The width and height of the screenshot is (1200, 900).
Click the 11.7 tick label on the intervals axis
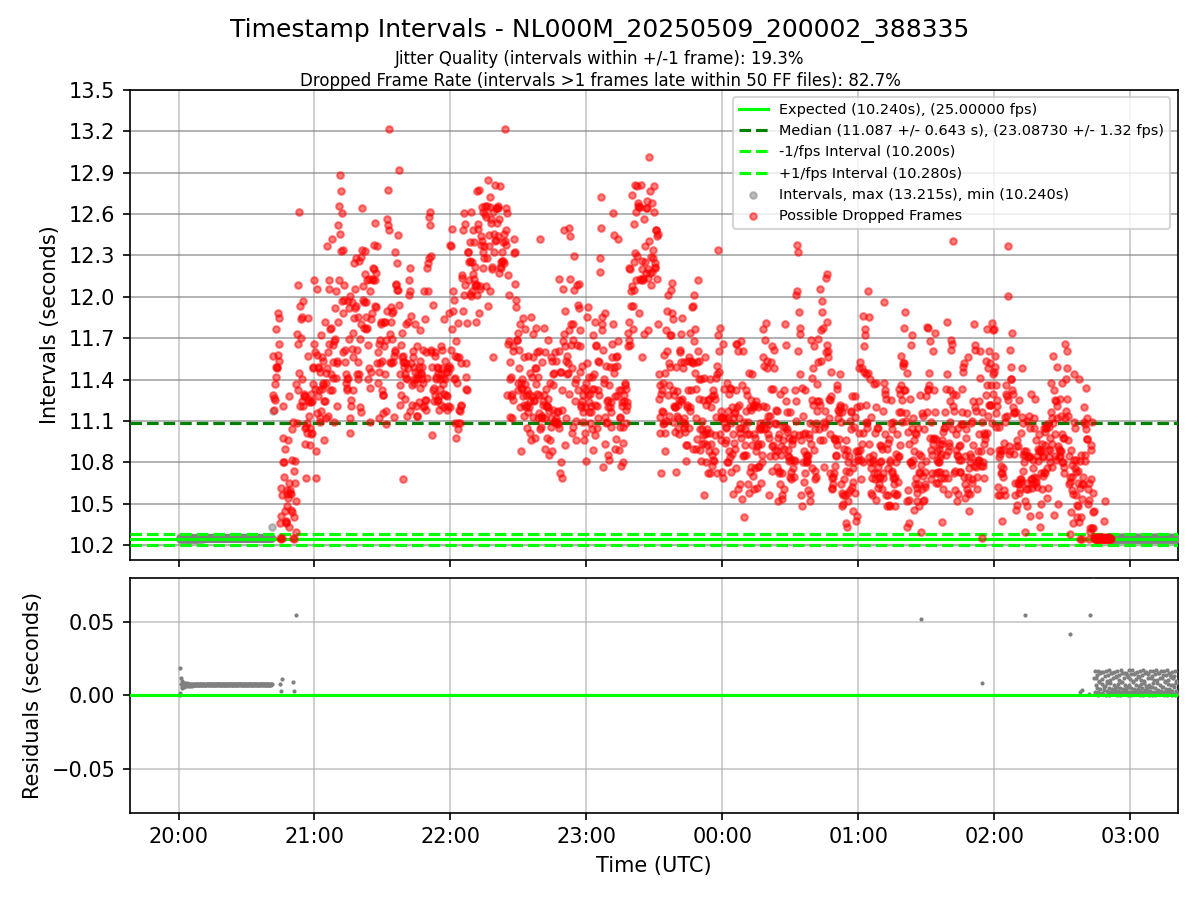pyautogui.click(x=93, y=339)
